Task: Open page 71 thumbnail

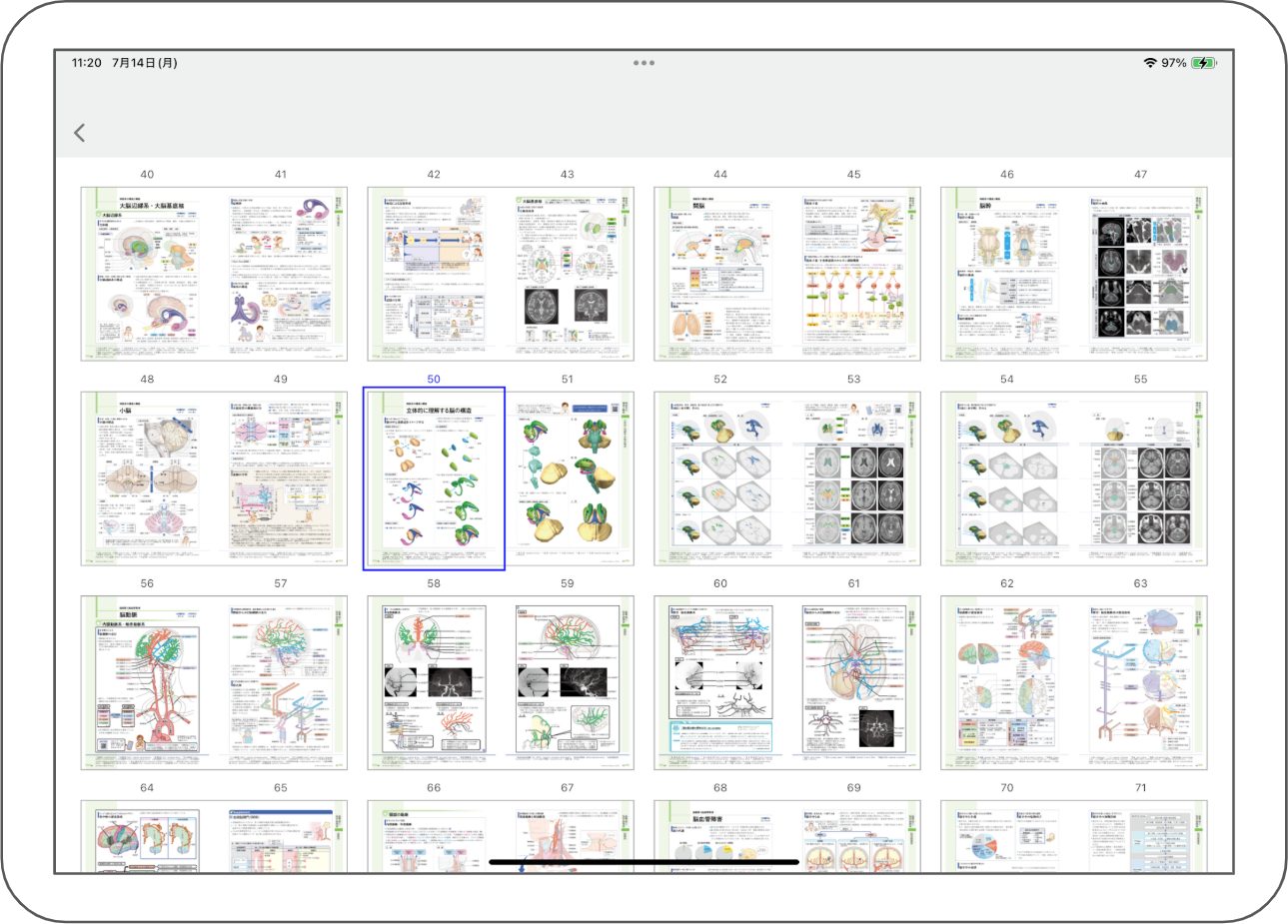Action: 1141,837
